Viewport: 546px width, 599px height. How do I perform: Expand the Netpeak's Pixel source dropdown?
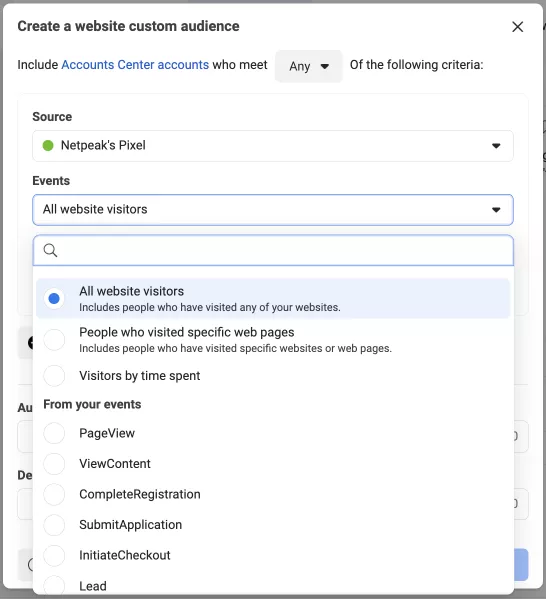click(x=273, y=146)
